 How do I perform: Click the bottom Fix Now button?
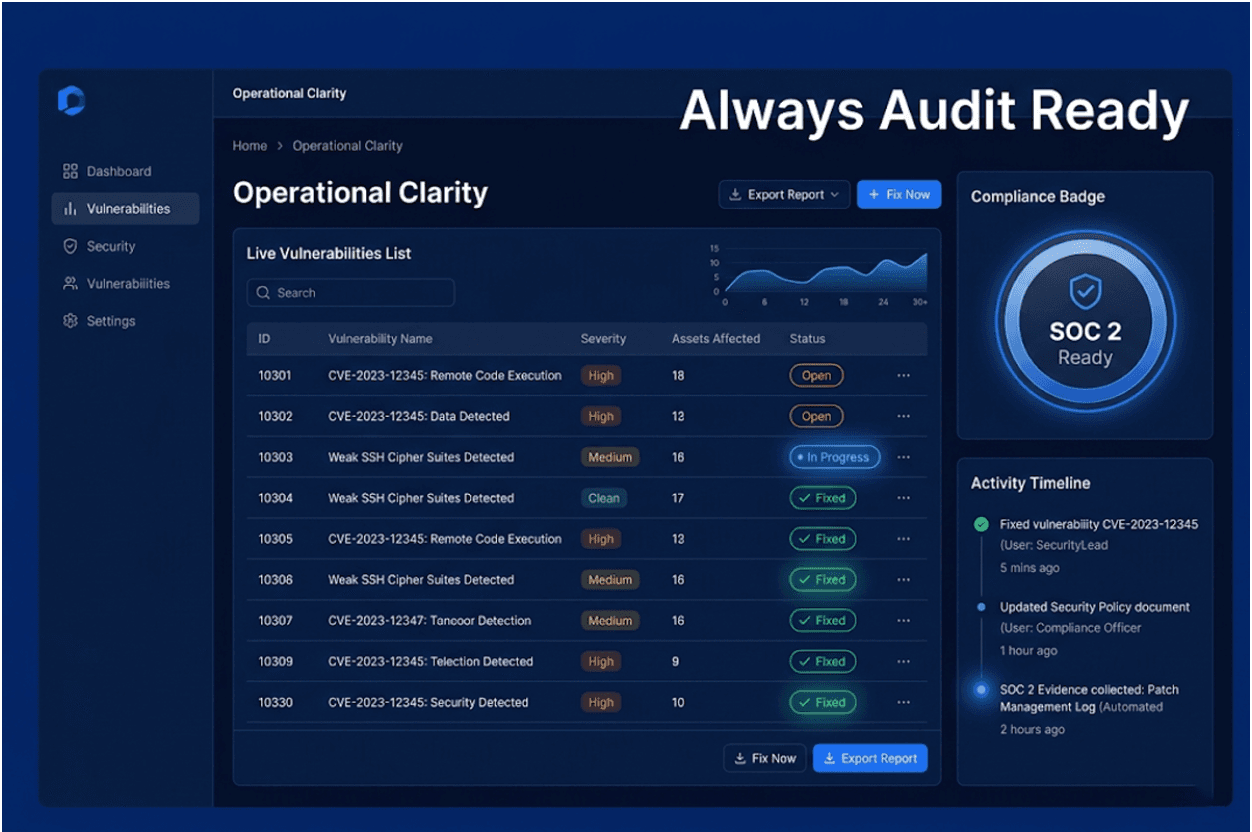coord(765,759)
